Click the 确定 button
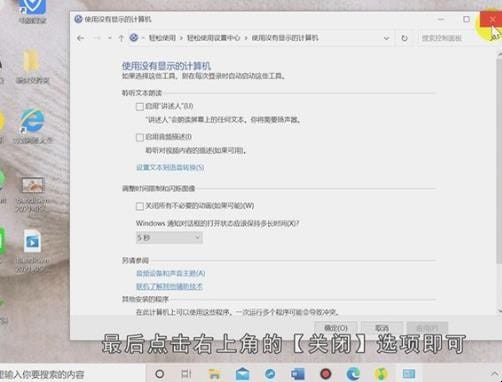The width and height of the screenshot is (502, 382). (336, 328)
